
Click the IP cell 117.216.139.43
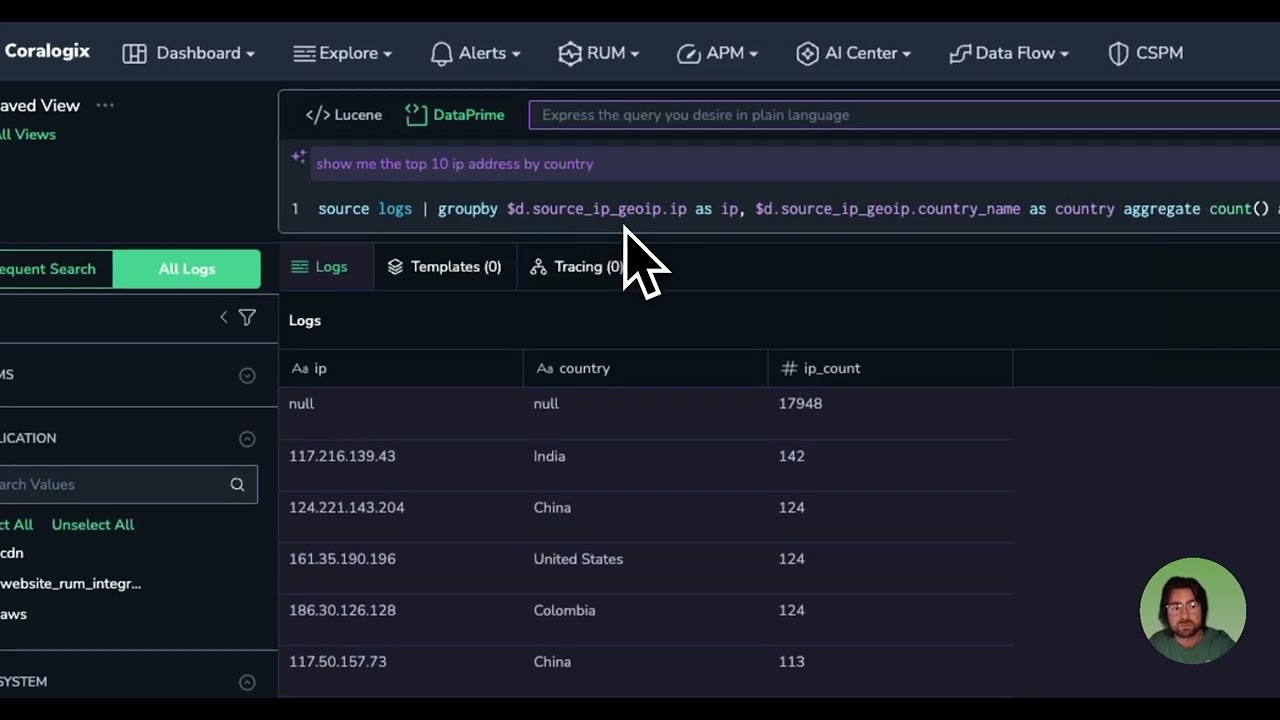point(342,456)
